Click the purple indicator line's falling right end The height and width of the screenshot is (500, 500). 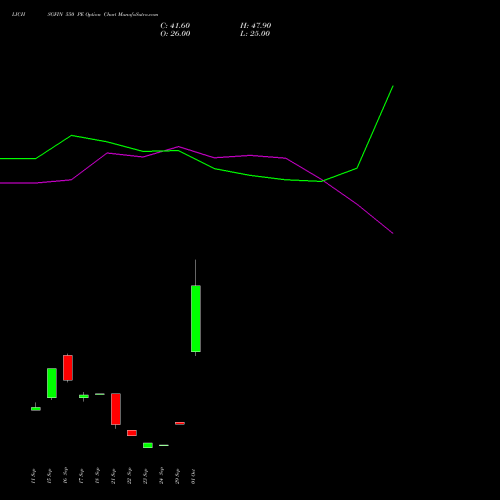tap(393, 233)
